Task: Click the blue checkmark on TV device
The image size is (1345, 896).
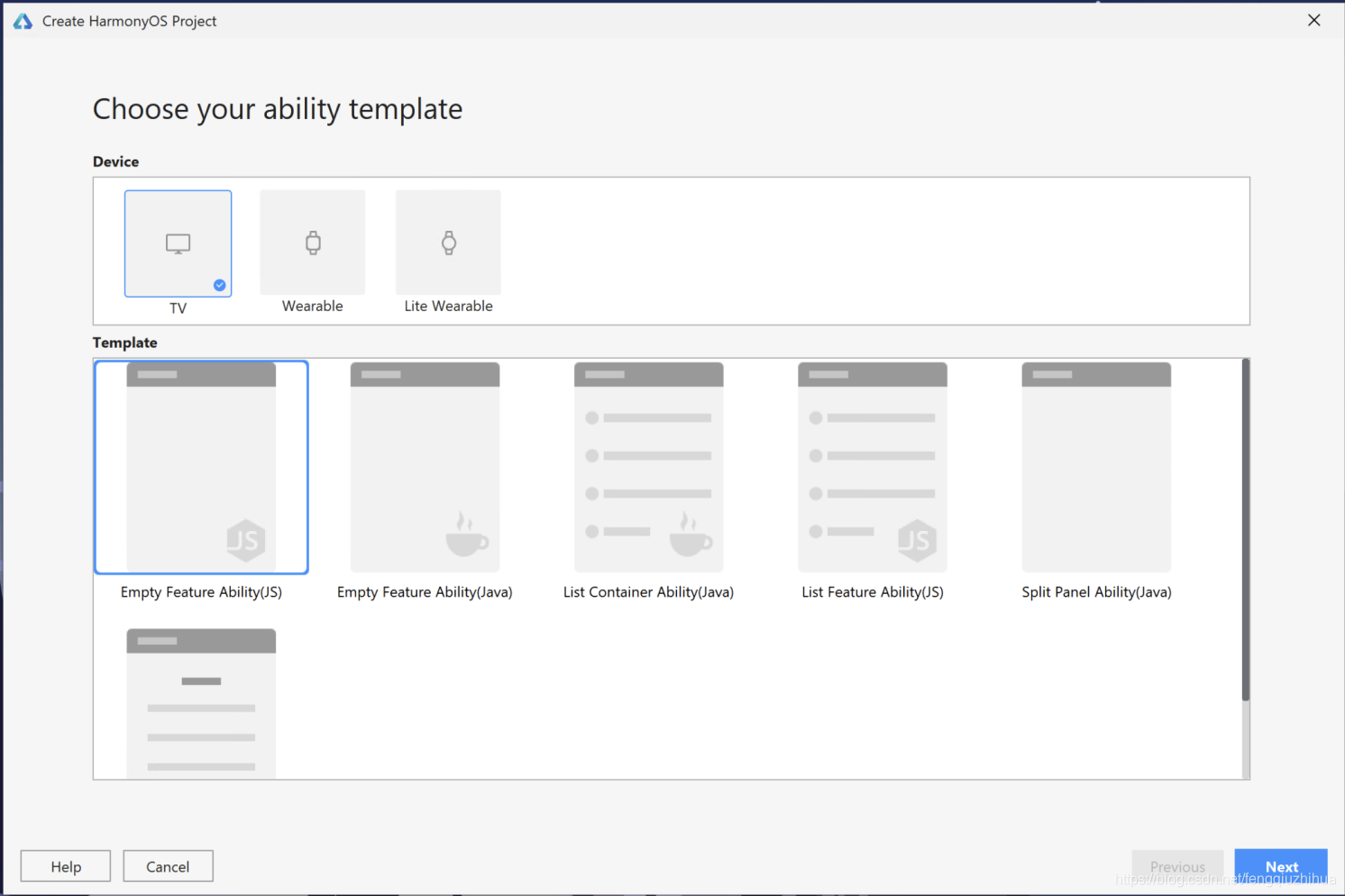Action: coord(219,285)
